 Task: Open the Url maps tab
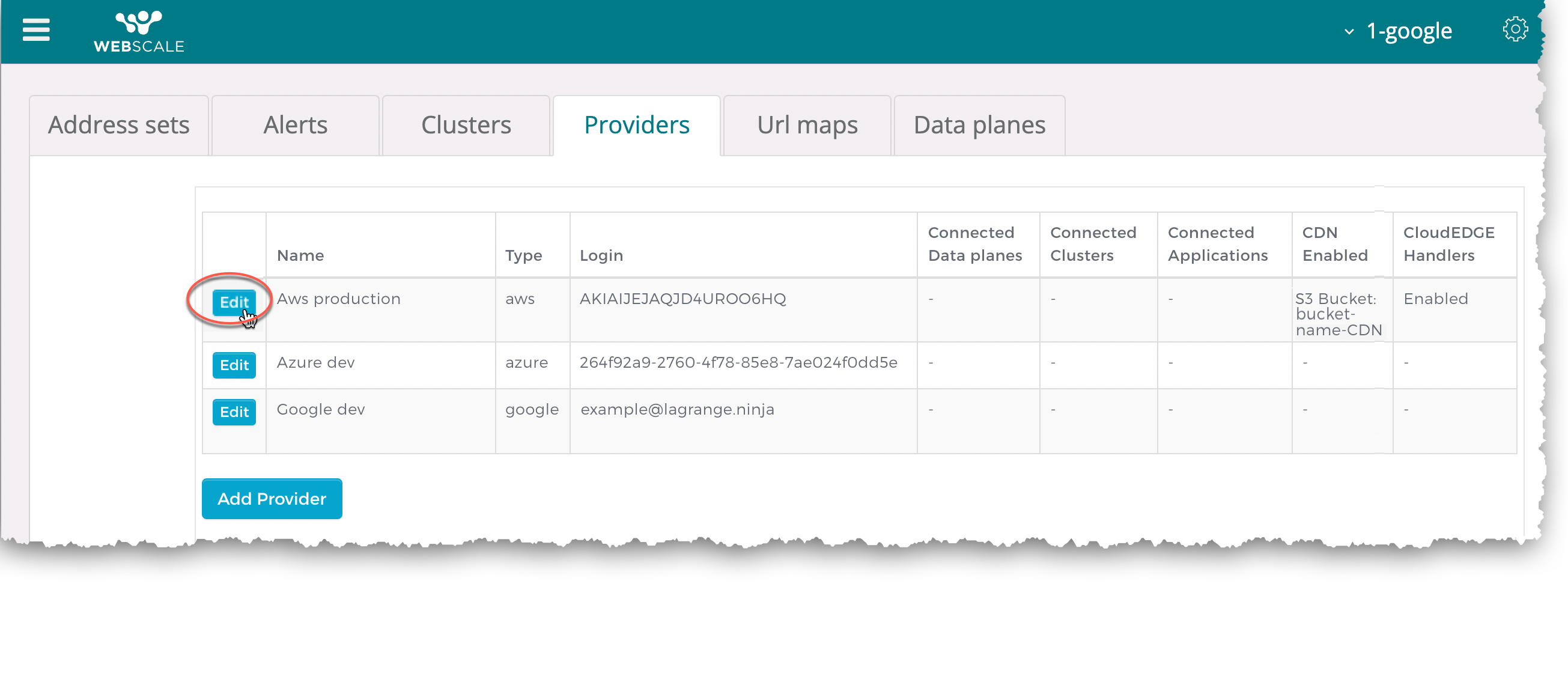tap(806, 126)
